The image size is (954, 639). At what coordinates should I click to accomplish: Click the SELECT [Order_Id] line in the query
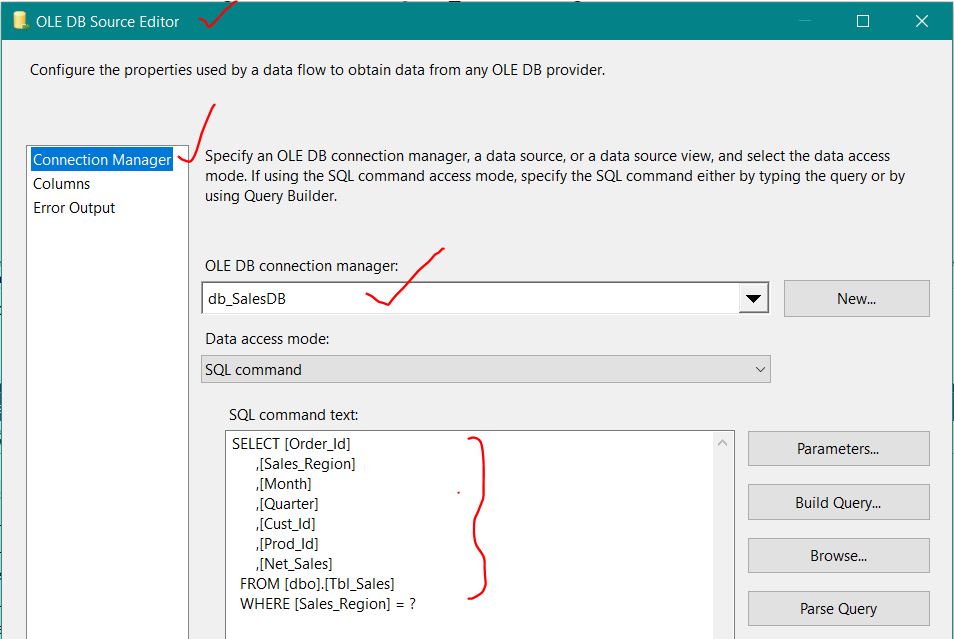(x=290, y=443)
